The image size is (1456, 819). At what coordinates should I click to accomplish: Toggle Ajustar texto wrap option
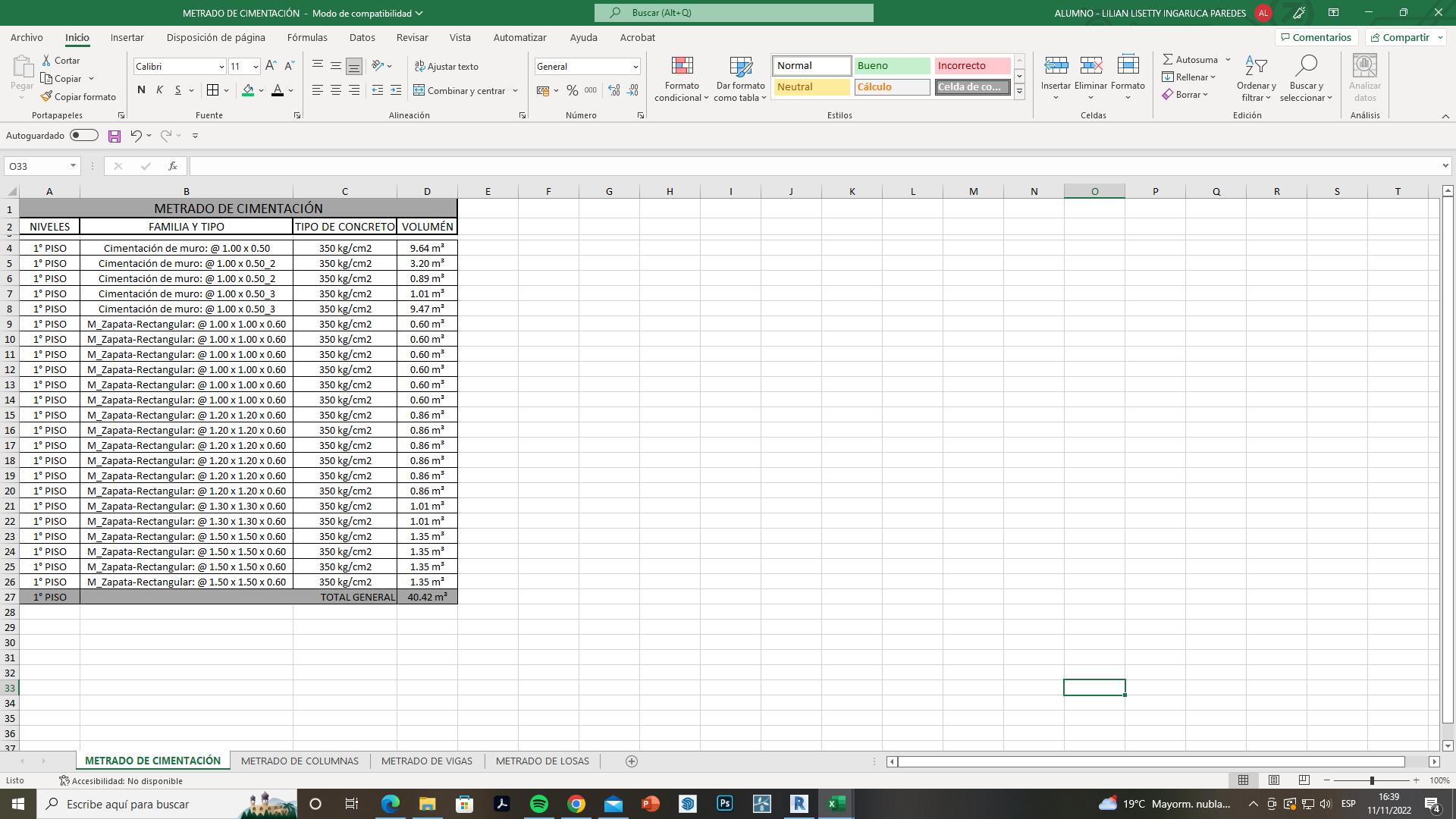click(446, 67)
